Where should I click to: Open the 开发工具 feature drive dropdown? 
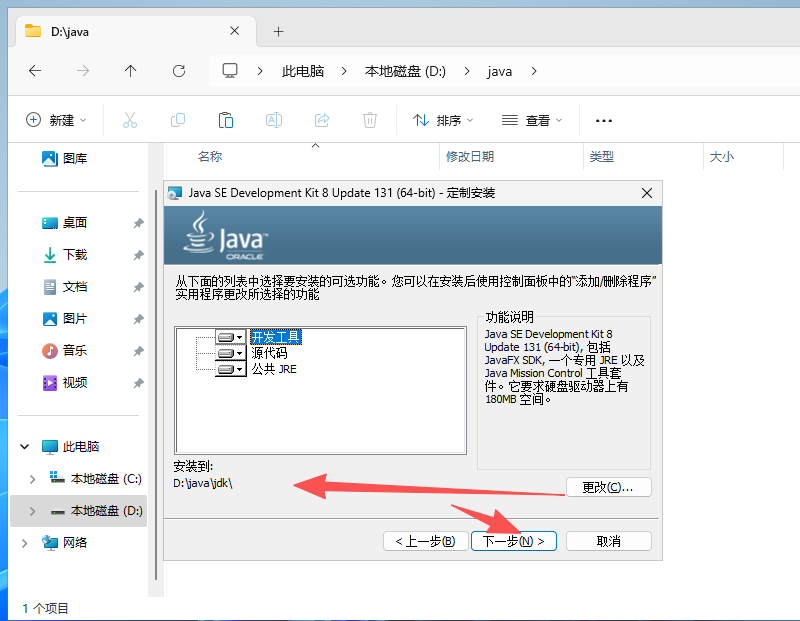click(x=231, y=337)
